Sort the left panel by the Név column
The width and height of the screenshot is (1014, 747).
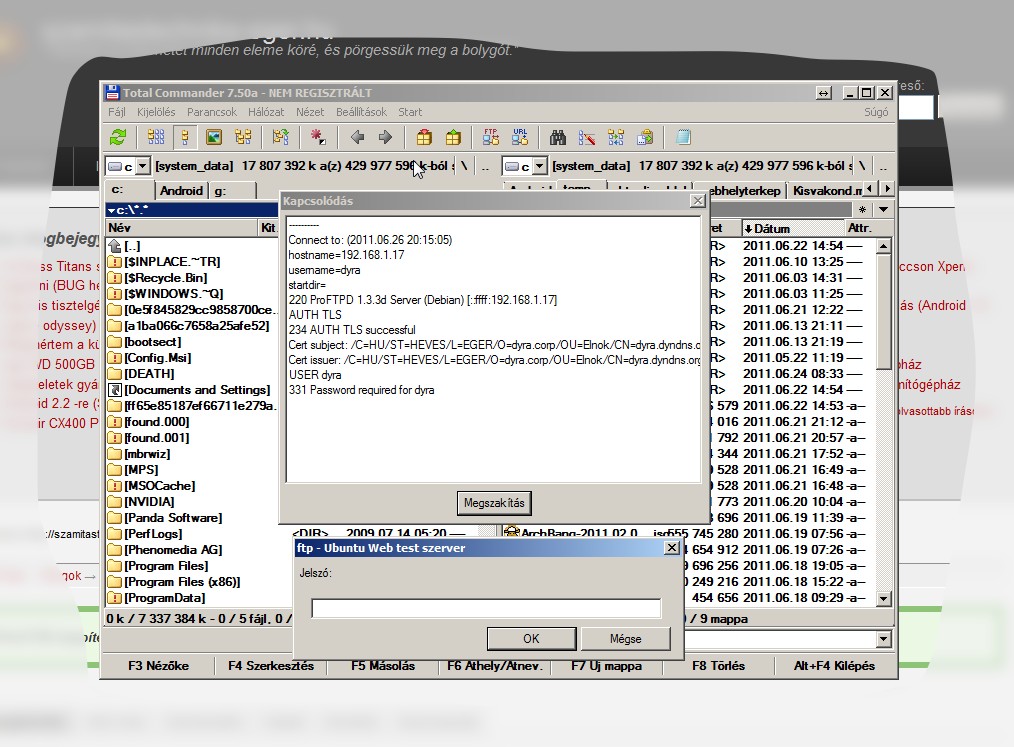(182, 228)
